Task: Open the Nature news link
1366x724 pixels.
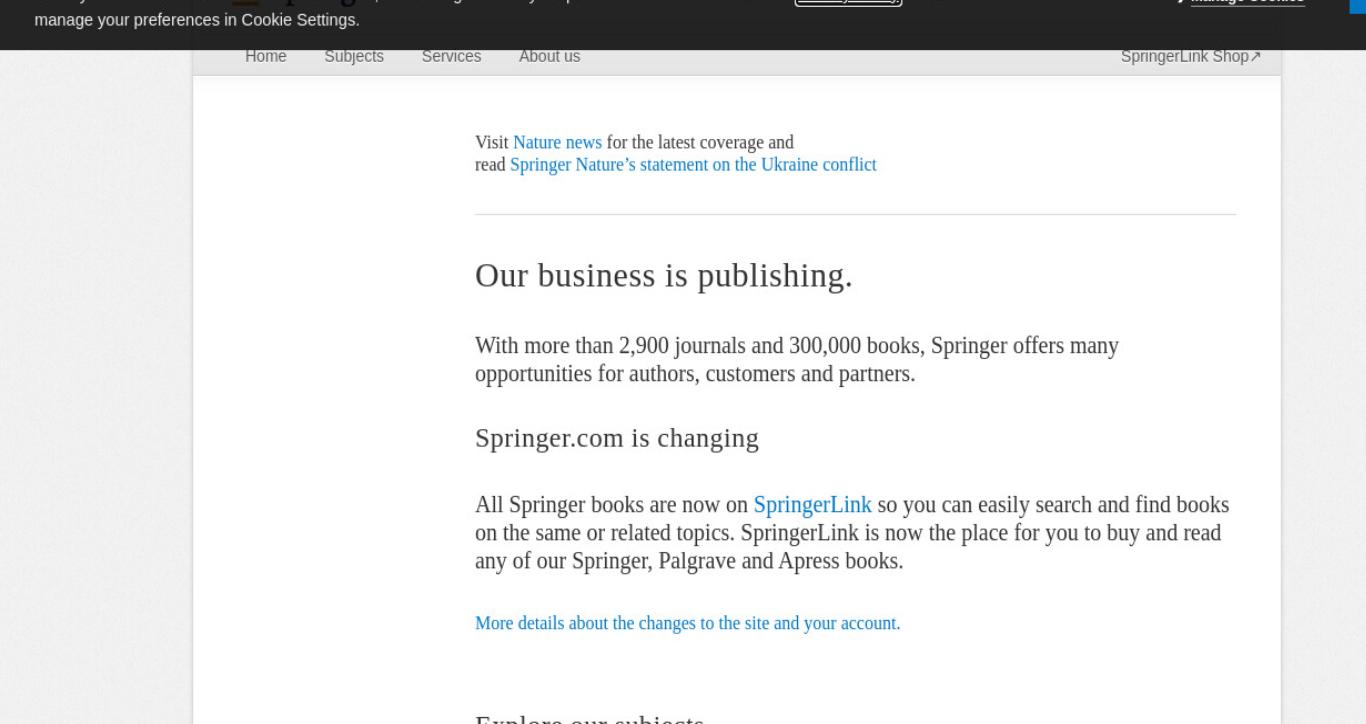Action: click(x=557, y=142)
